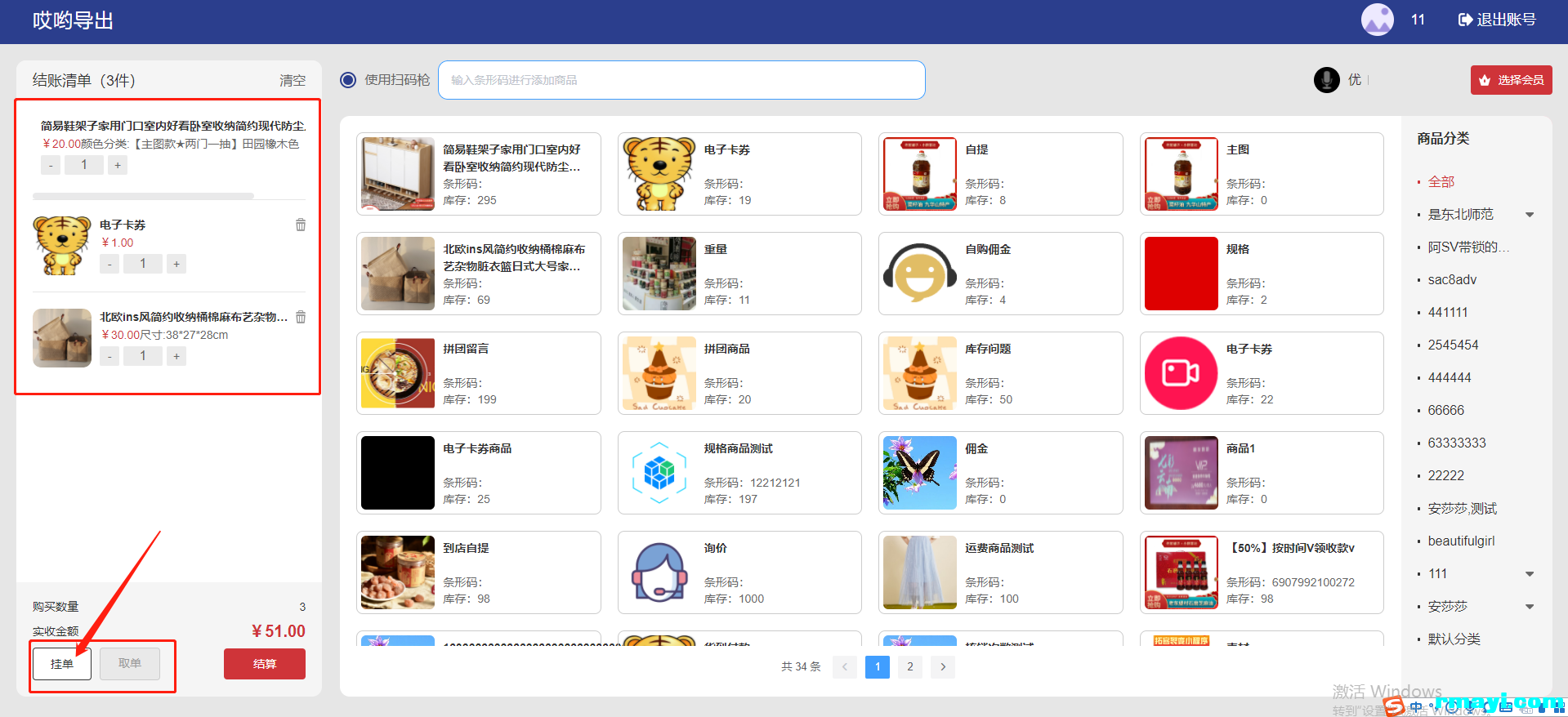Viewport: 1568px width, 717px height.
Task: Open the user avatar in header
Action: pyautogui.click(x=1377, y=20)
